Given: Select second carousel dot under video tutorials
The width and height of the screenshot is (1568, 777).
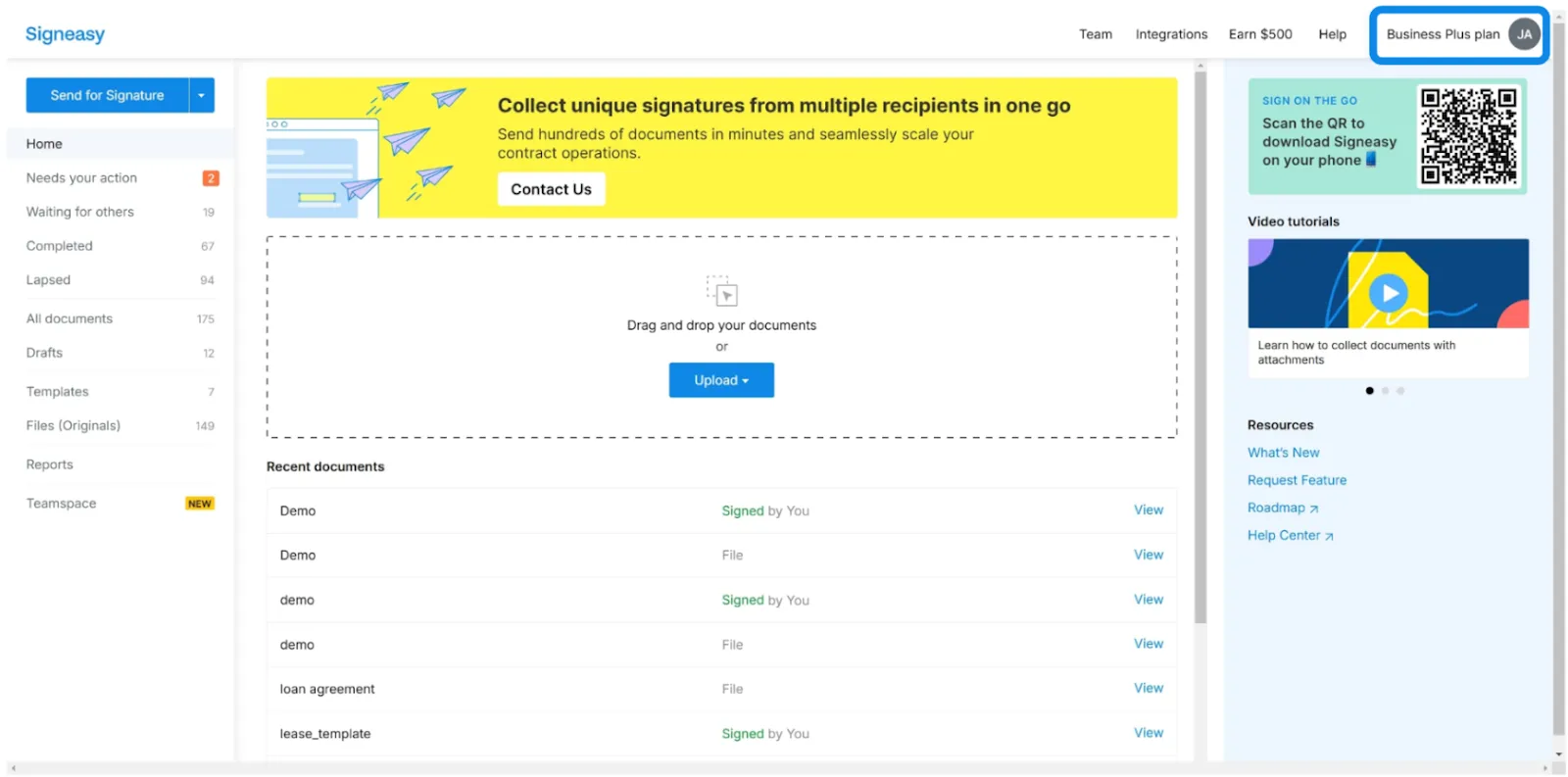Looking at the screenshot, I should click(x=1385, y=391).
